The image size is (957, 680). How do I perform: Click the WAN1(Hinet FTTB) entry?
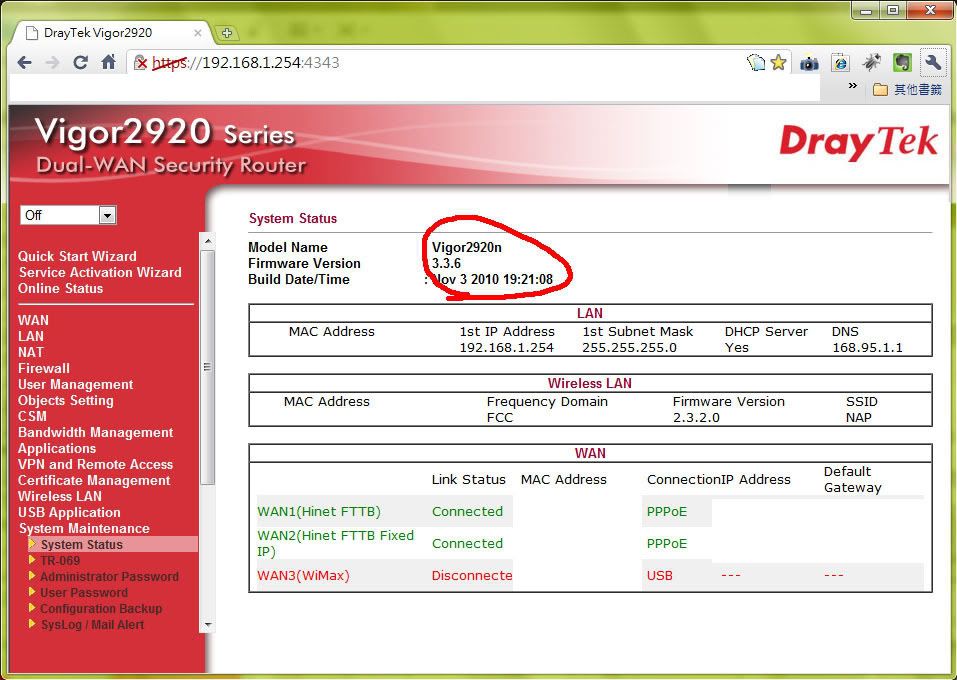[319, 512]
